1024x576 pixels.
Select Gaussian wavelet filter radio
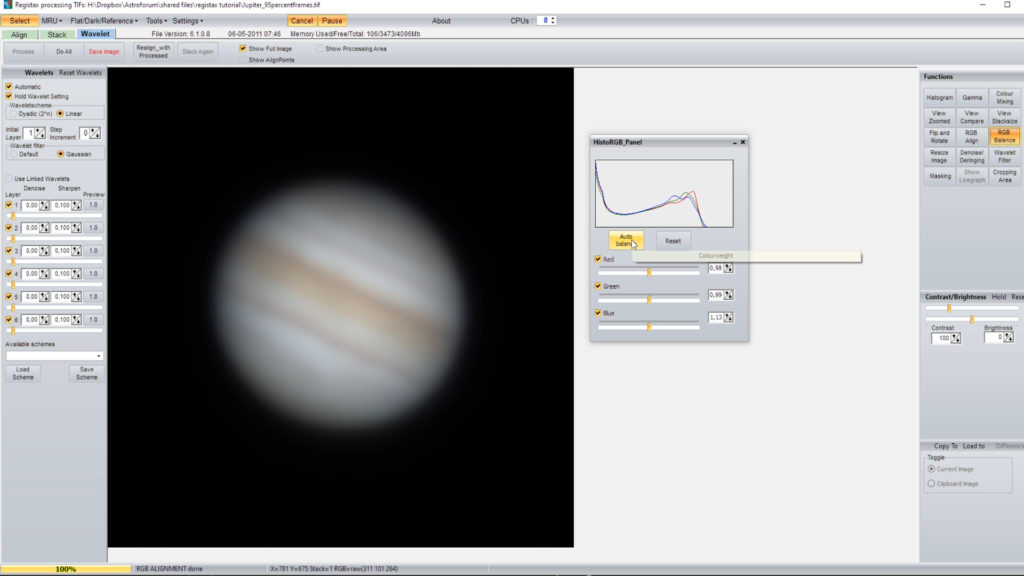(x=60, y=154)
